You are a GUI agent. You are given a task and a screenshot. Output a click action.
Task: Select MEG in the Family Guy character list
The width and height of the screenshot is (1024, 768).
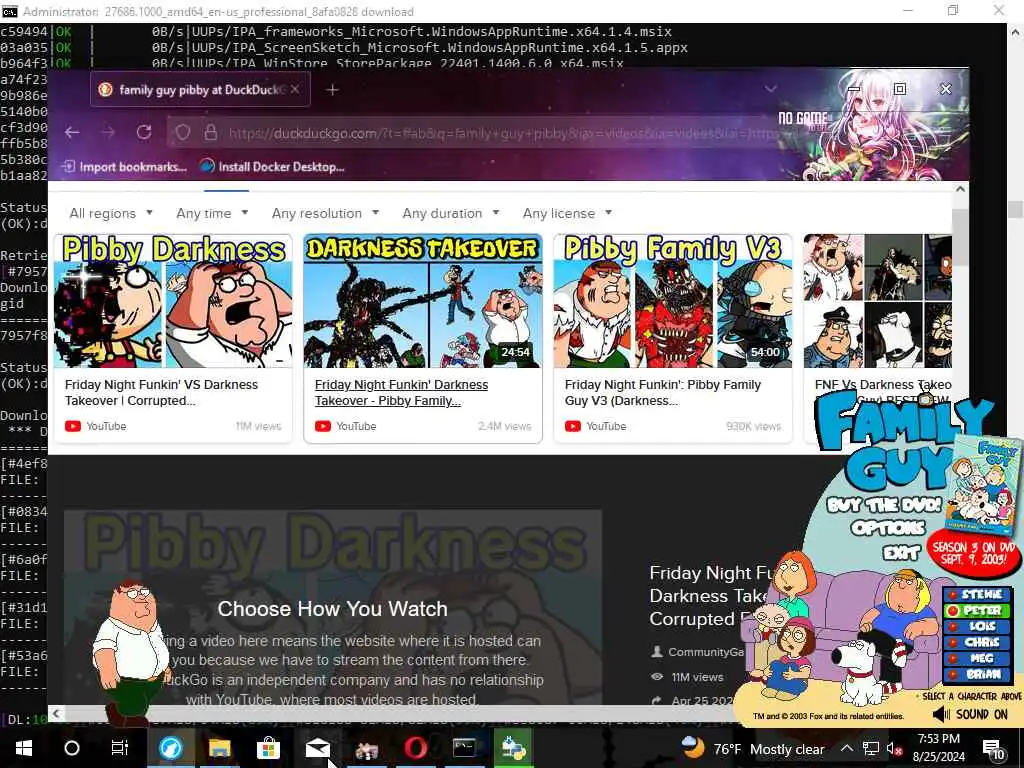pos(976,658)
